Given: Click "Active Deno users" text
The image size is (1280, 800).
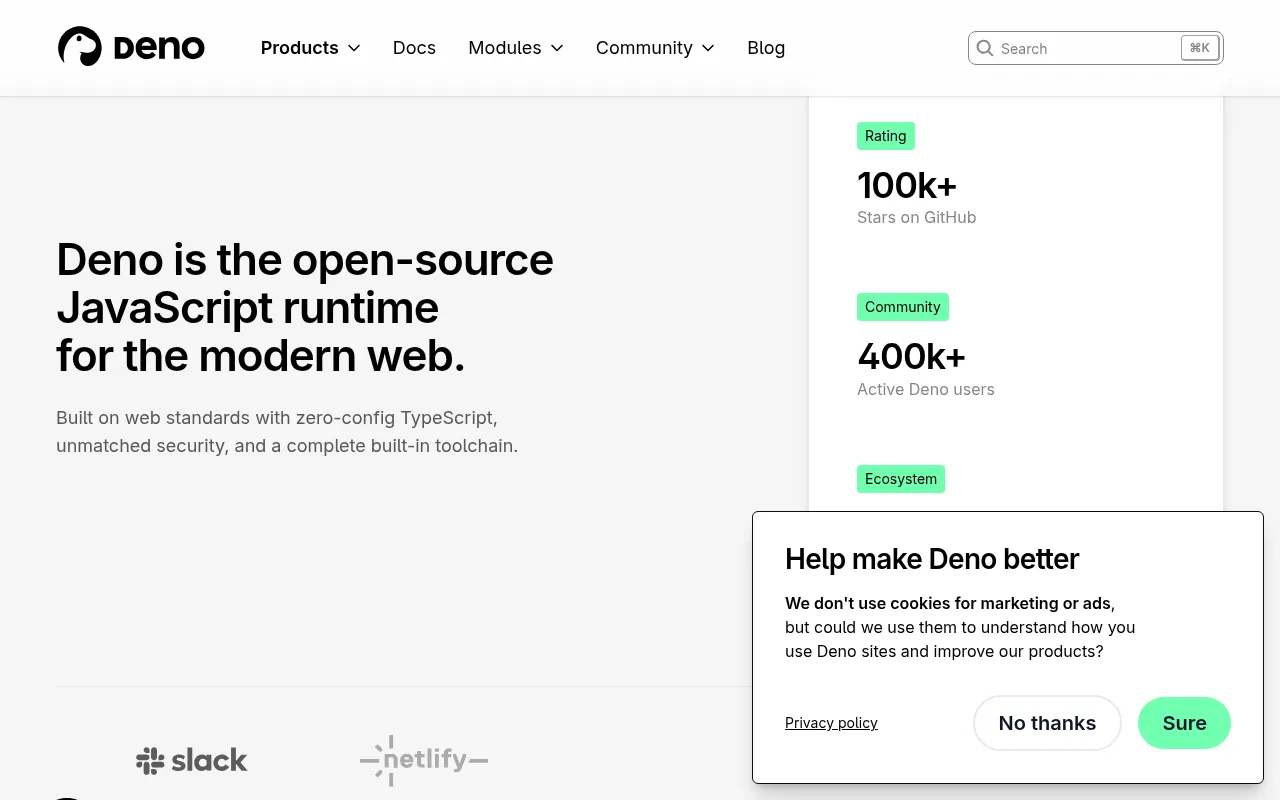Looking at the screenshot, I should [x=926, y=389].
